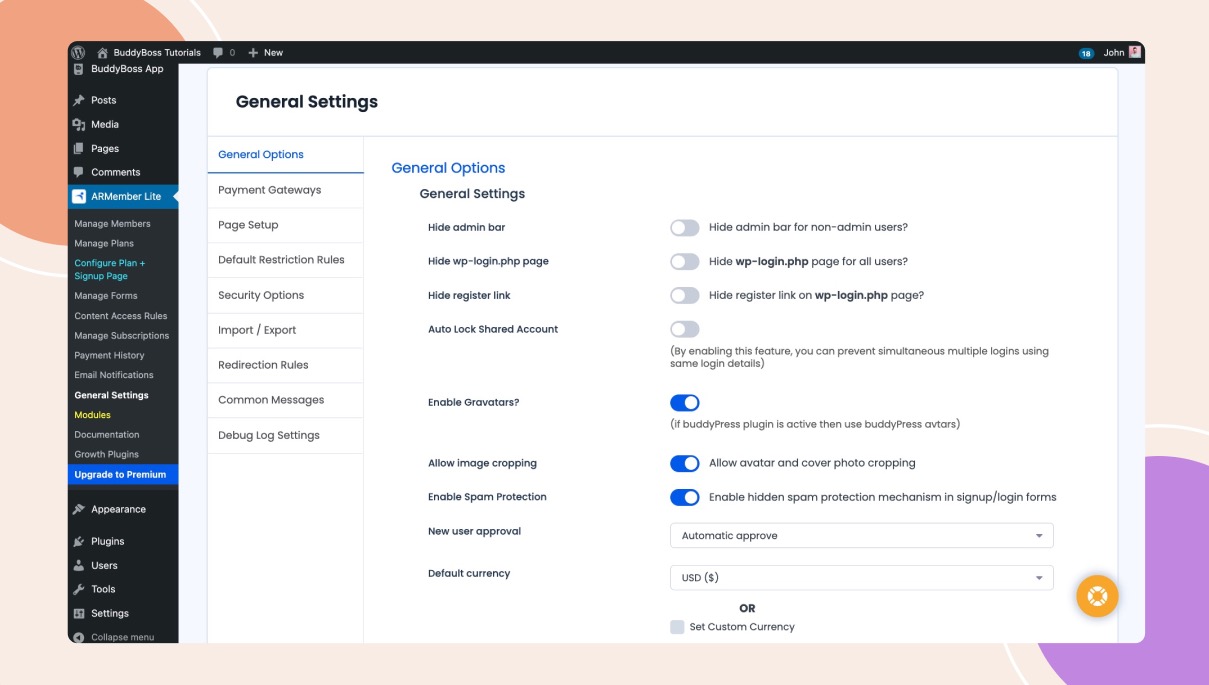Disable the Enable Gravatars switch
This screenshot has width=1209, height=685.
[x=685, y=403]
